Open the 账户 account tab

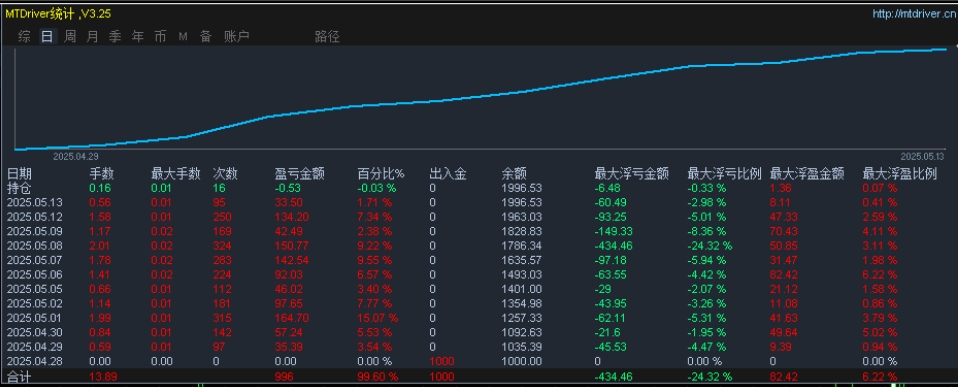236,37
